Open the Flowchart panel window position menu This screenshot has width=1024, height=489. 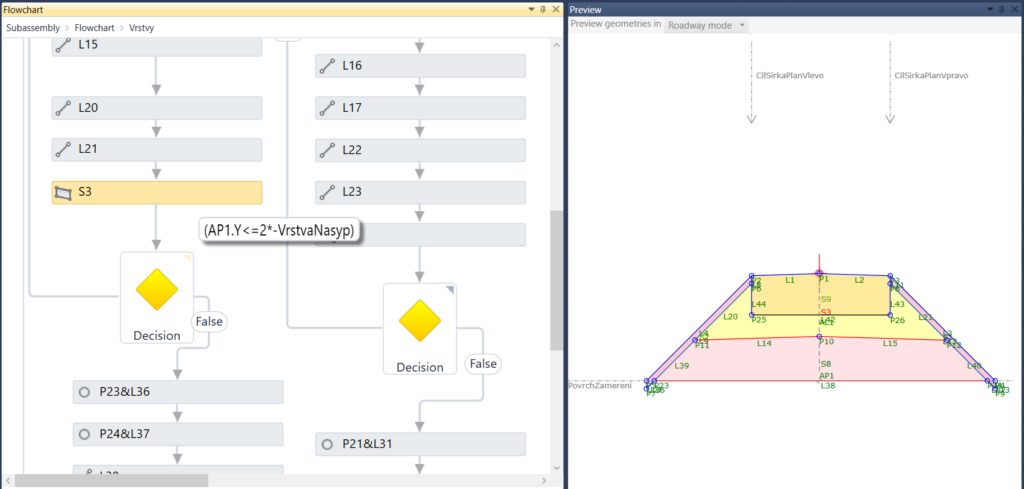[532, 9]
